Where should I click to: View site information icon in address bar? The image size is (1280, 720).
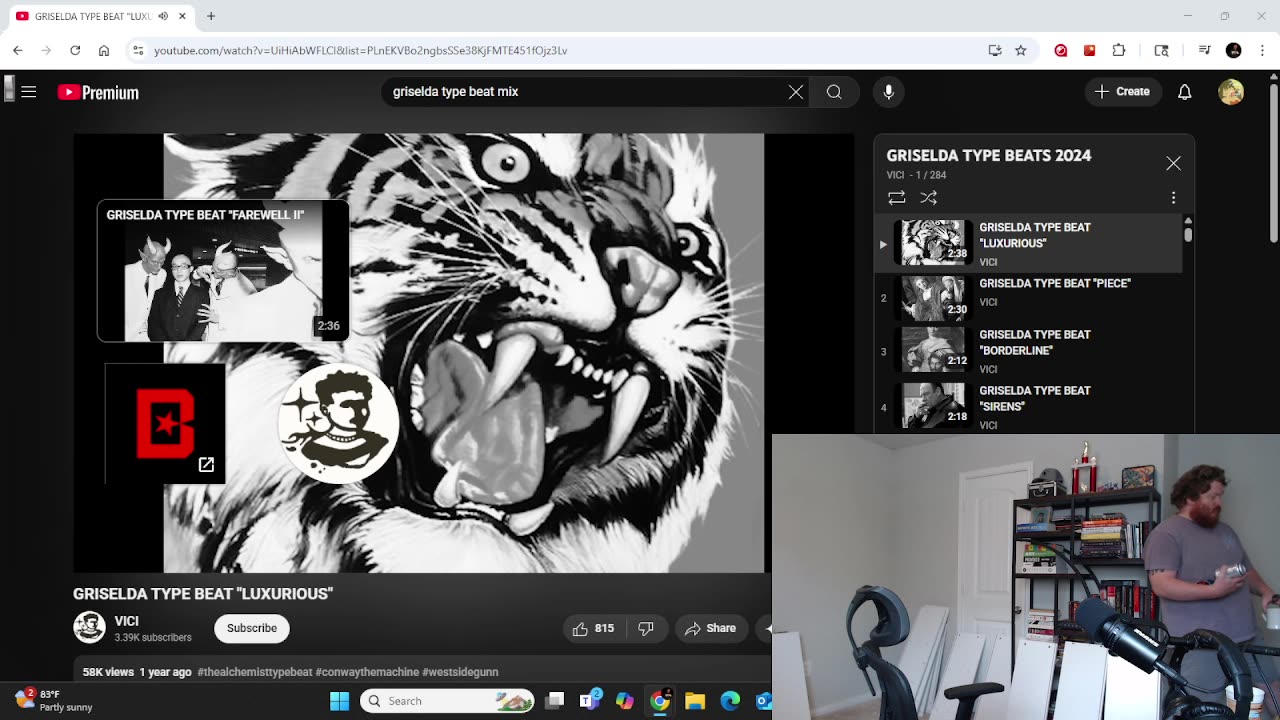tap(138, 50)
